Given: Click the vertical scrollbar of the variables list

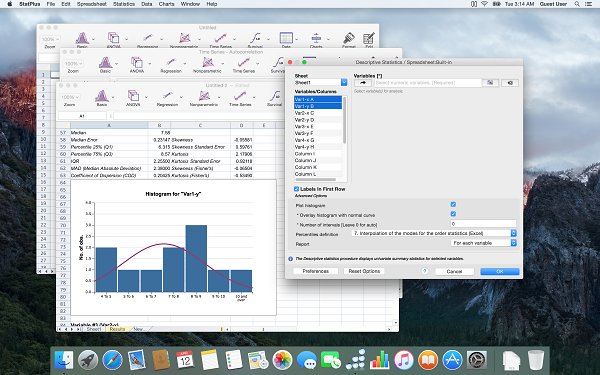Looking at the screenshot, I should [344, 121].
